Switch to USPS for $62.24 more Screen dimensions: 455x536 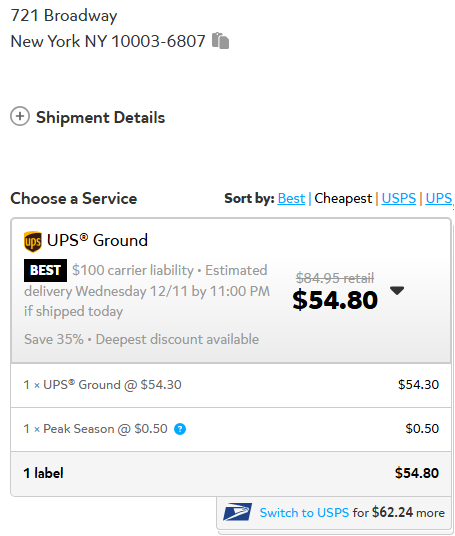point(352,512)
